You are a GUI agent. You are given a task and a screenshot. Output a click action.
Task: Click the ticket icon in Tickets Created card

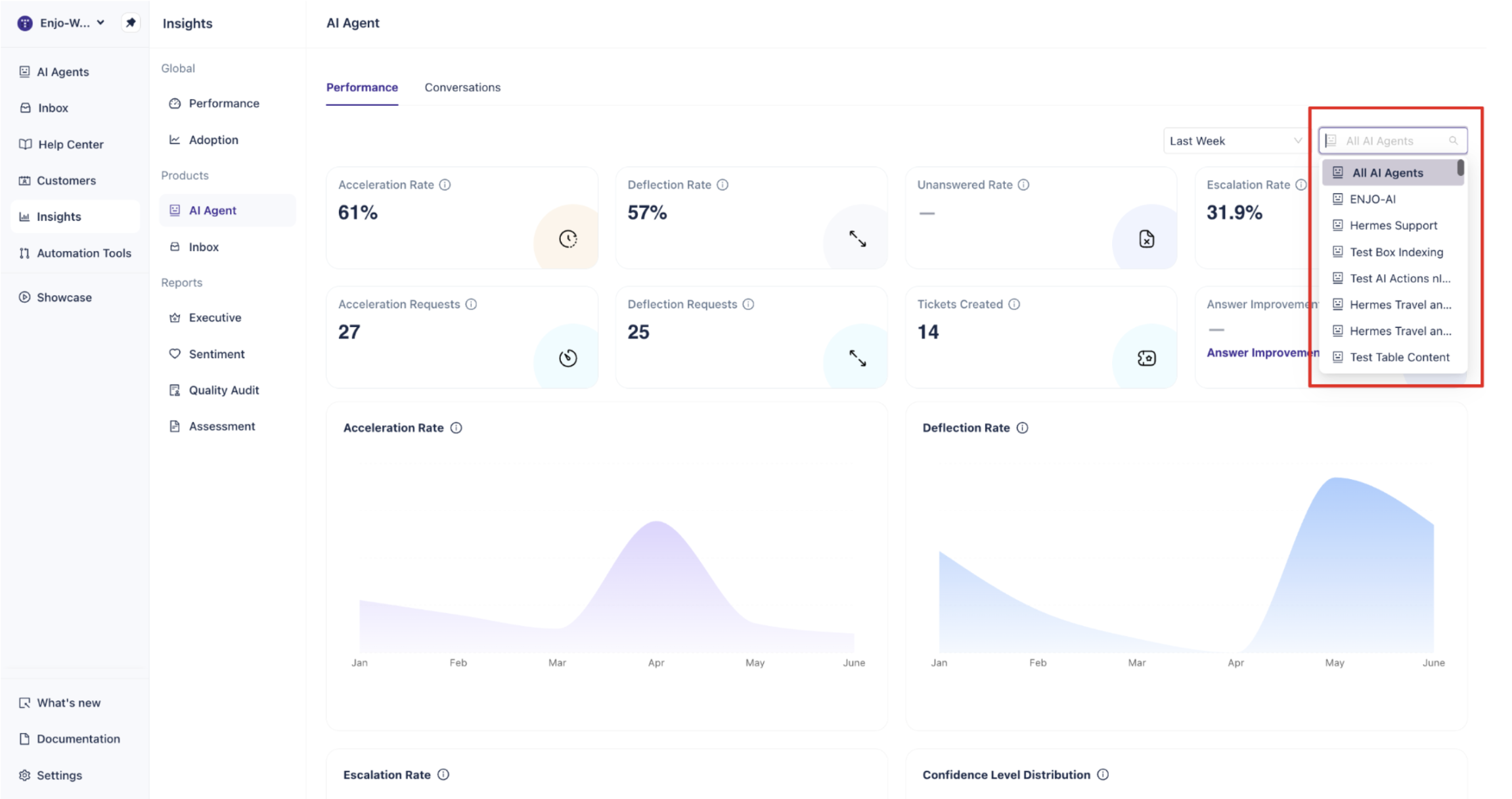point(1146,358)
